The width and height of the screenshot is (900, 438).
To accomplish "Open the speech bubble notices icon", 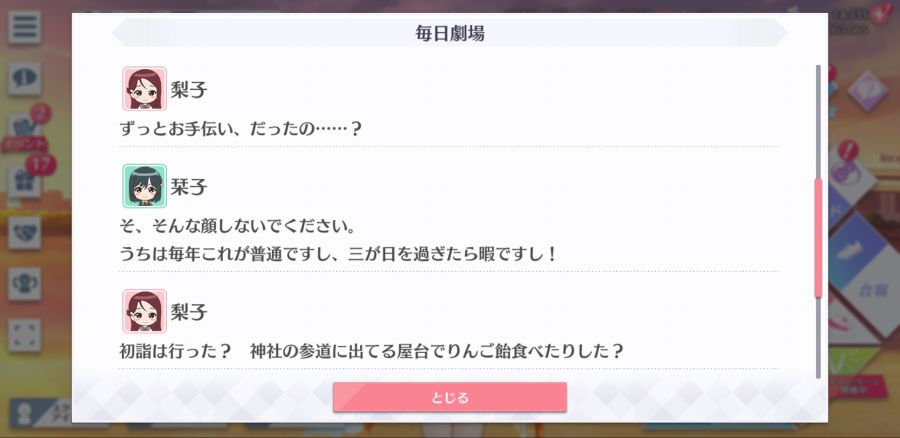I will coord(24,79).
